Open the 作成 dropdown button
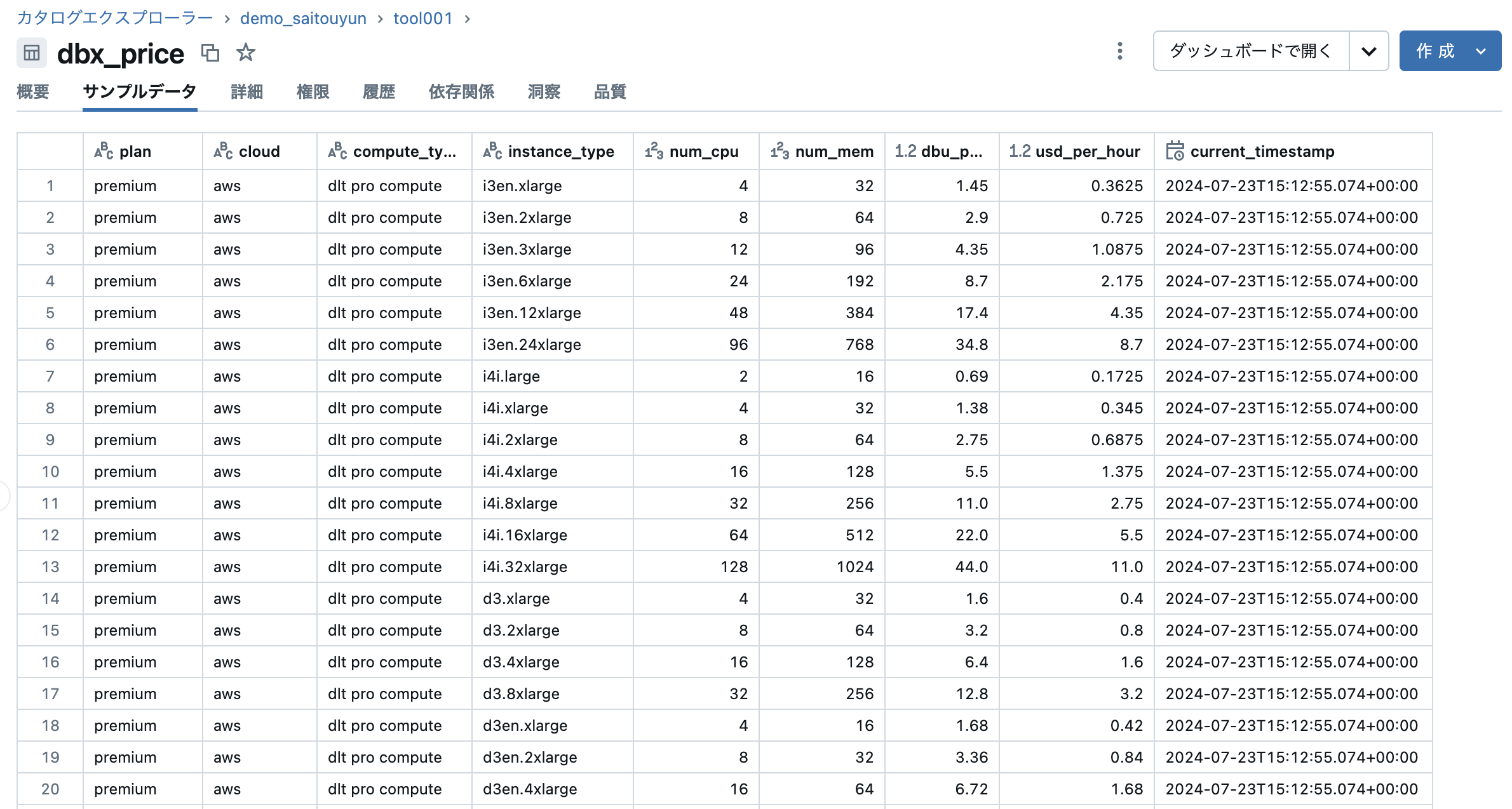This screenshot has width=1512, height=809. pos(1450,51)
